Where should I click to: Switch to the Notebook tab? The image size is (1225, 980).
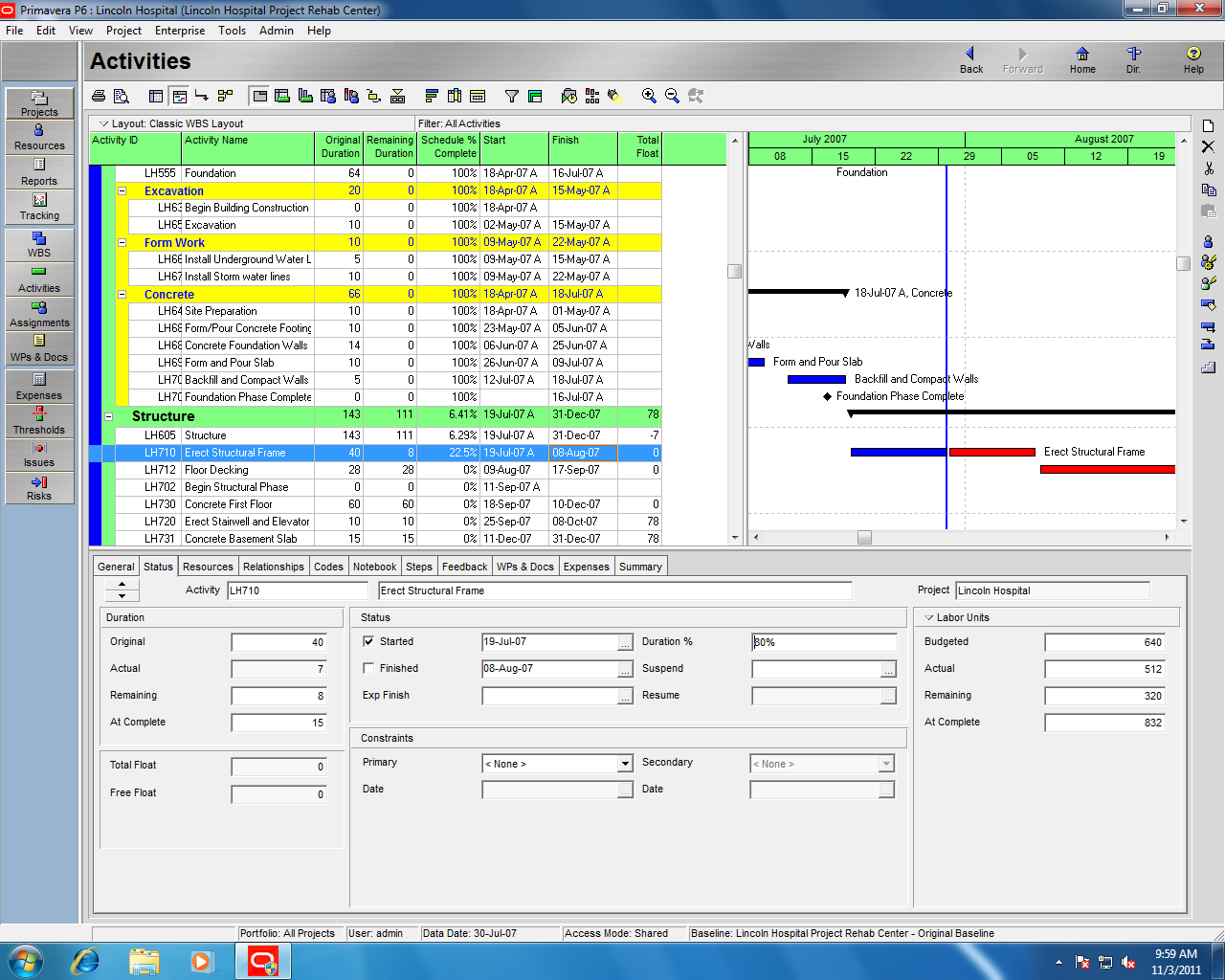click(x=374, y=567)
